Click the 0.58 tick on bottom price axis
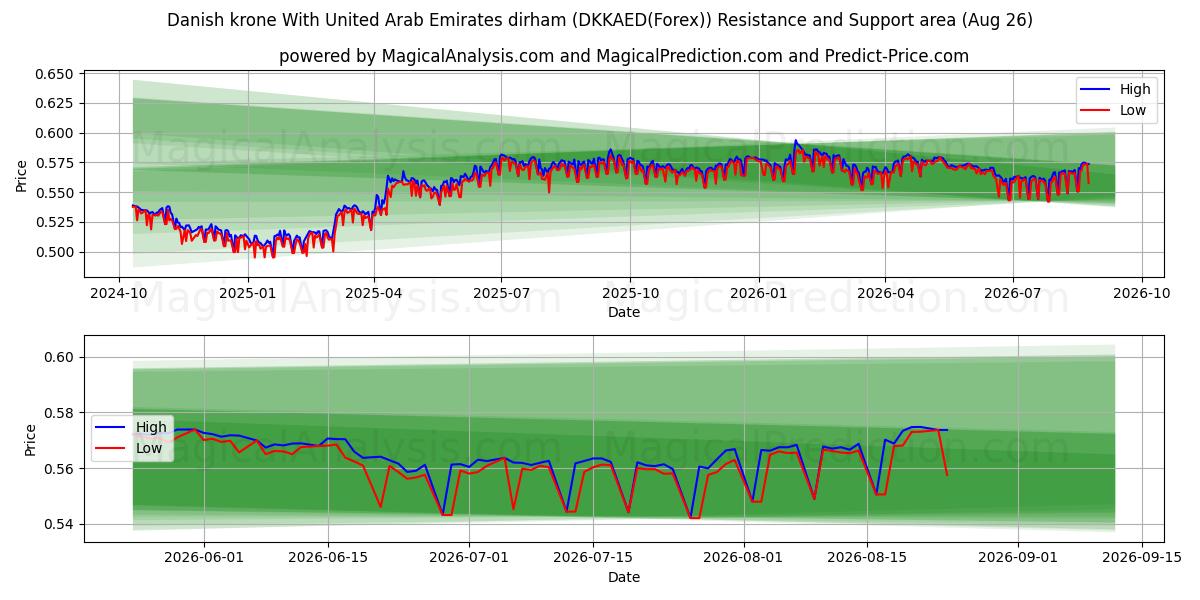 [x=60, y=413]
